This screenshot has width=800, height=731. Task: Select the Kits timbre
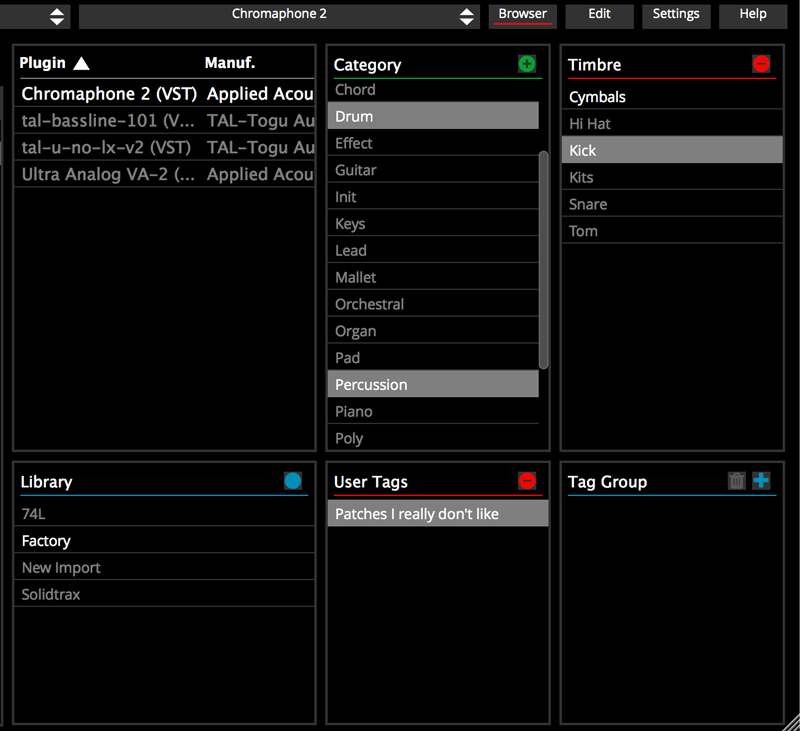[672, 177]
